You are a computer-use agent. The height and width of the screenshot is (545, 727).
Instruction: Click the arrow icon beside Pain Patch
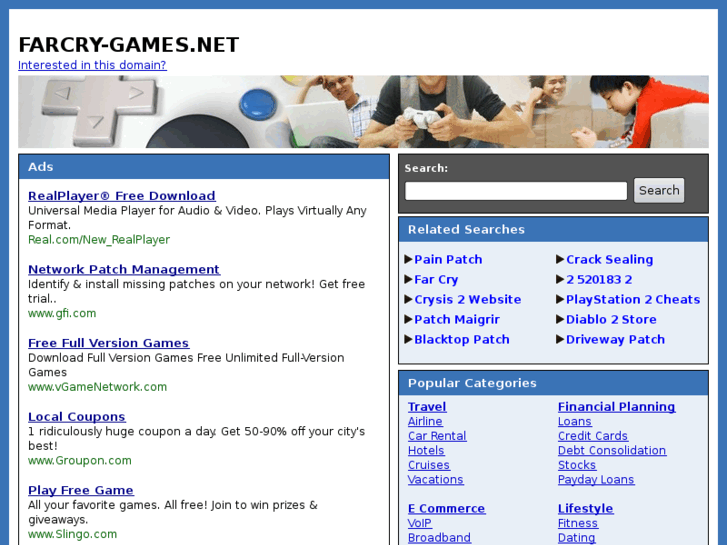(408, 259)
